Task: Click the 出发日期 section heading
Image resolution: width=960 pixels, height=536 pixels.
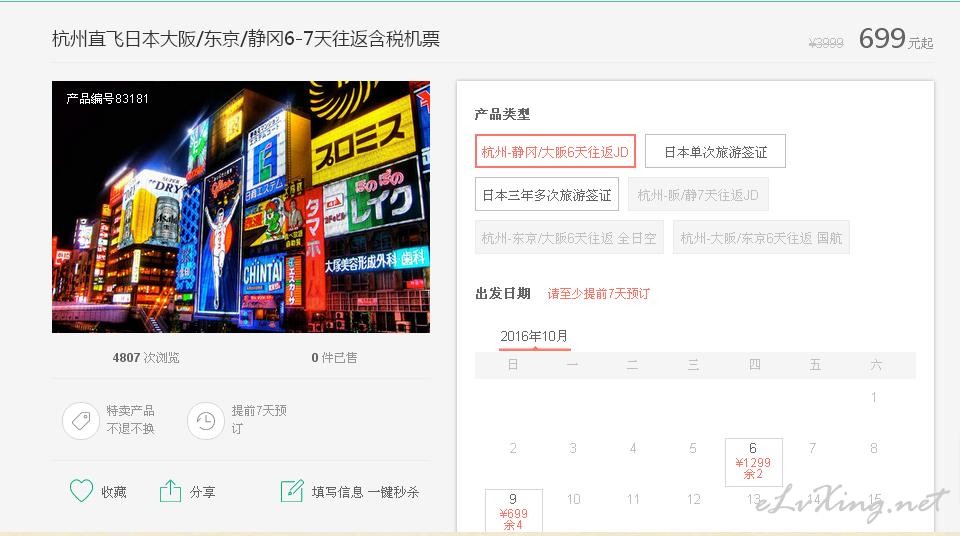Action: click(503, 293)
